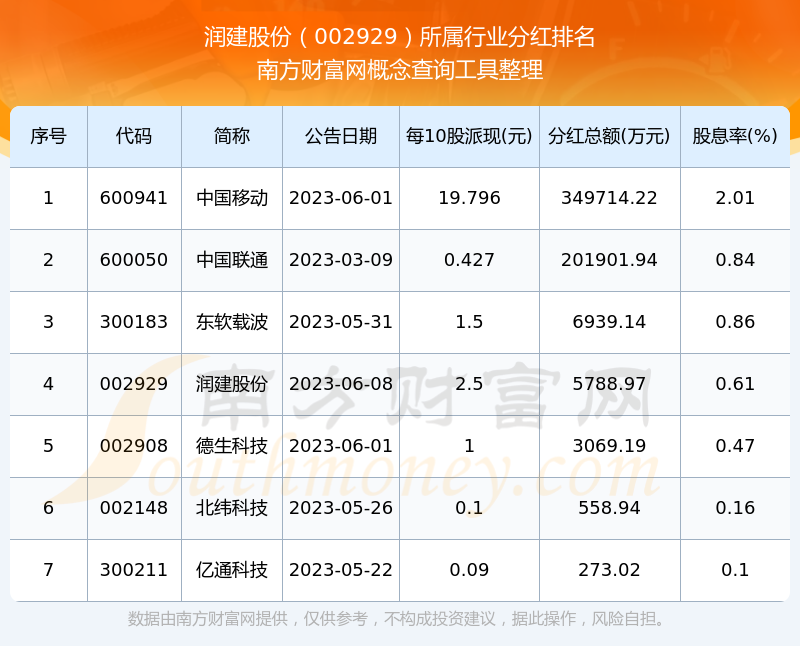Click dividend yield 0.84
Viewport: 800px width, 646px height.
pos(735,260)
